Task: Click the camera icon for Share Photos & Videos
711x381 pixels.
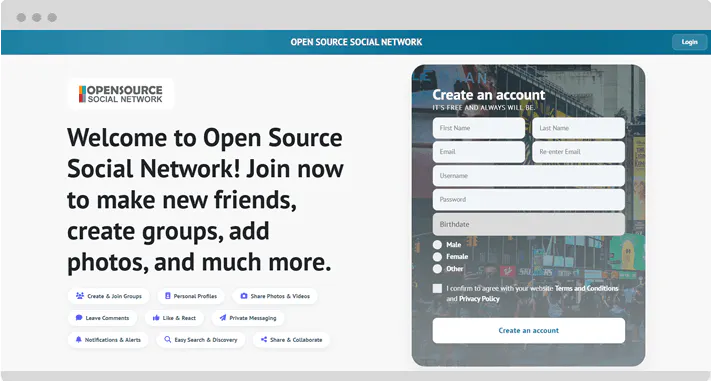Action: (243, 296)
